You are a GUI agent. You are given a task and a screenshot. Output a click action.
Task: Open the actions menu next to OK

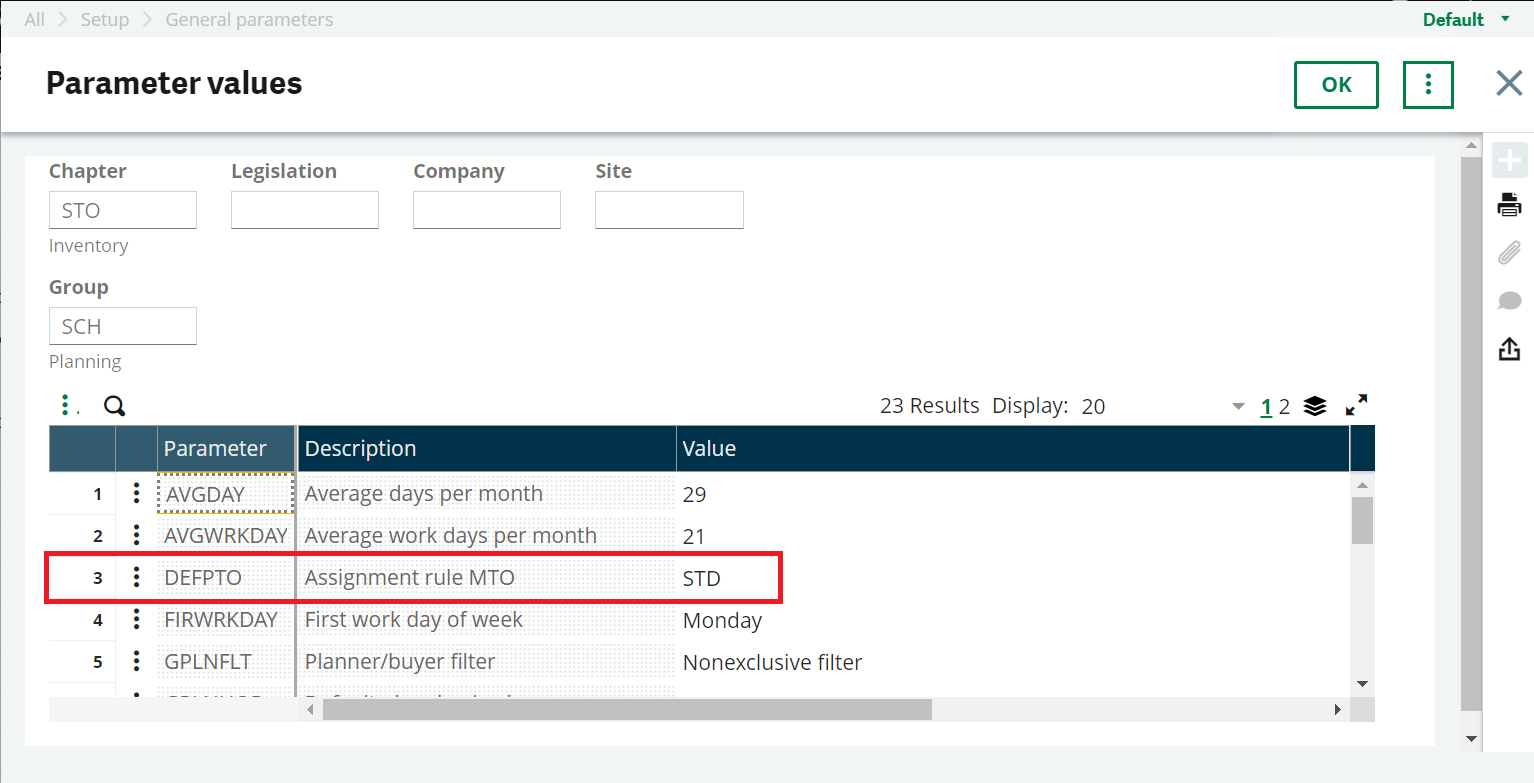pyautogui.click(x=1427, y=84)
